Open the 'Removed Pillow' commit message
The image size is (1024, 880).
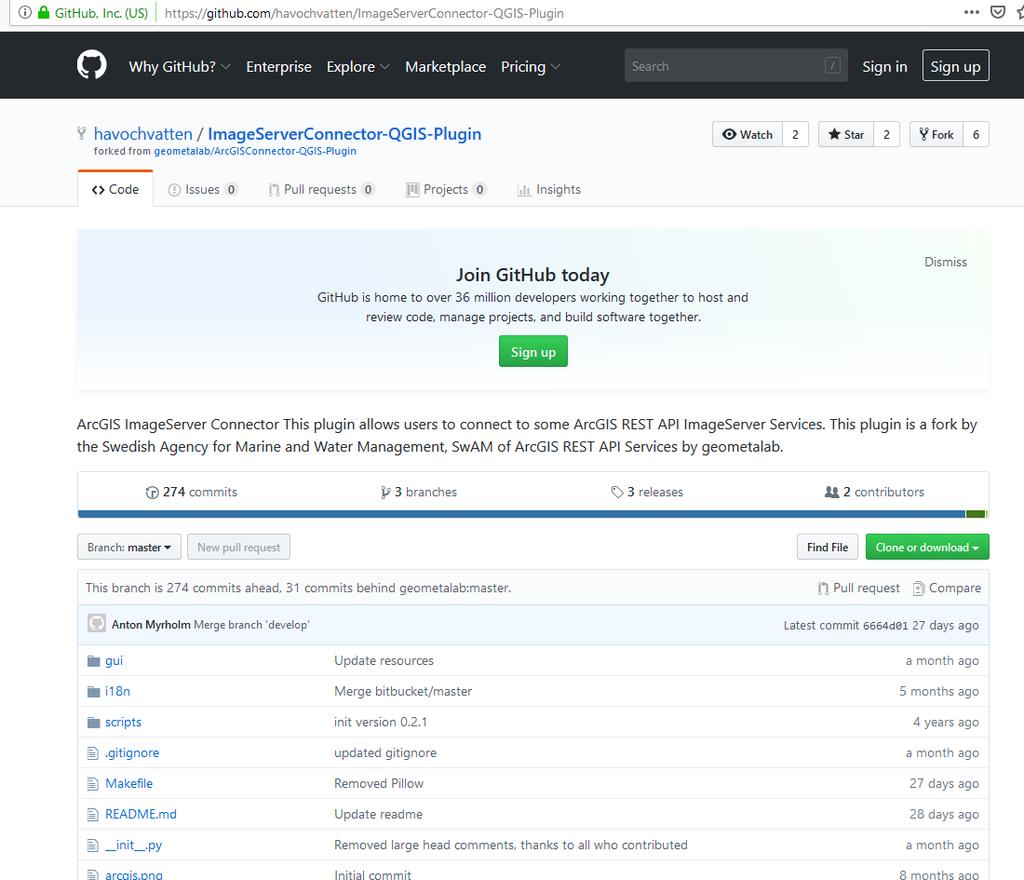(379, 783)
